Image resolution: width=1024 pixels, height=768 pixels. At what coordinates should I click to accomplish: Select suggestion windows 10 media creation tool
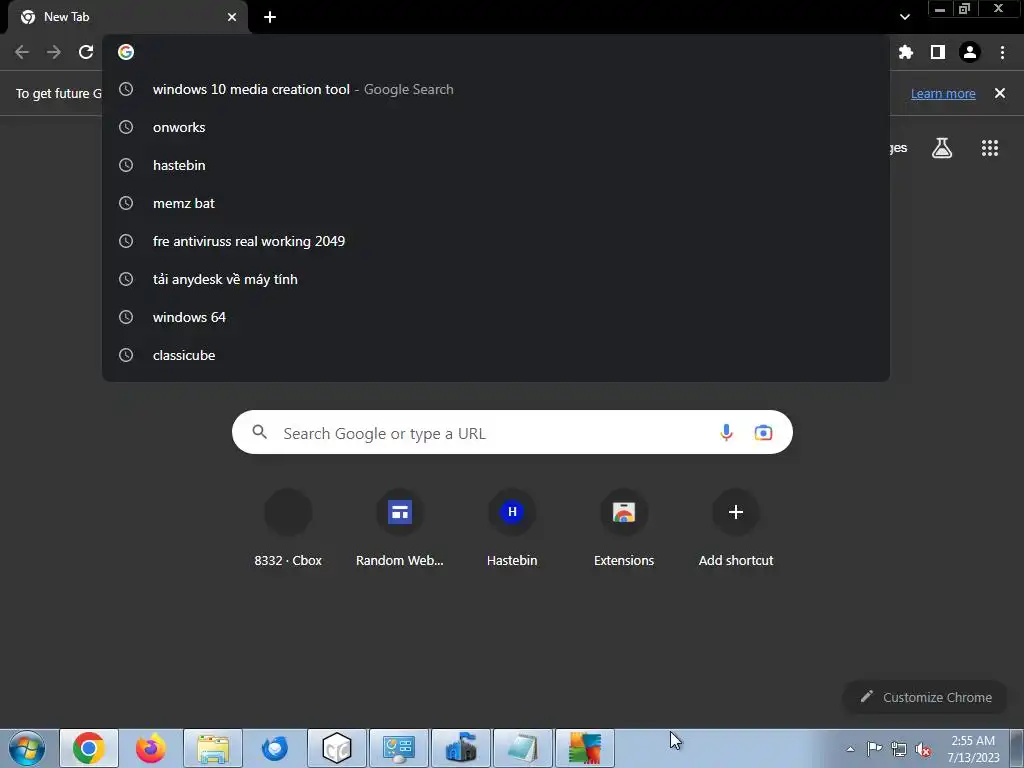pos(496,89)
